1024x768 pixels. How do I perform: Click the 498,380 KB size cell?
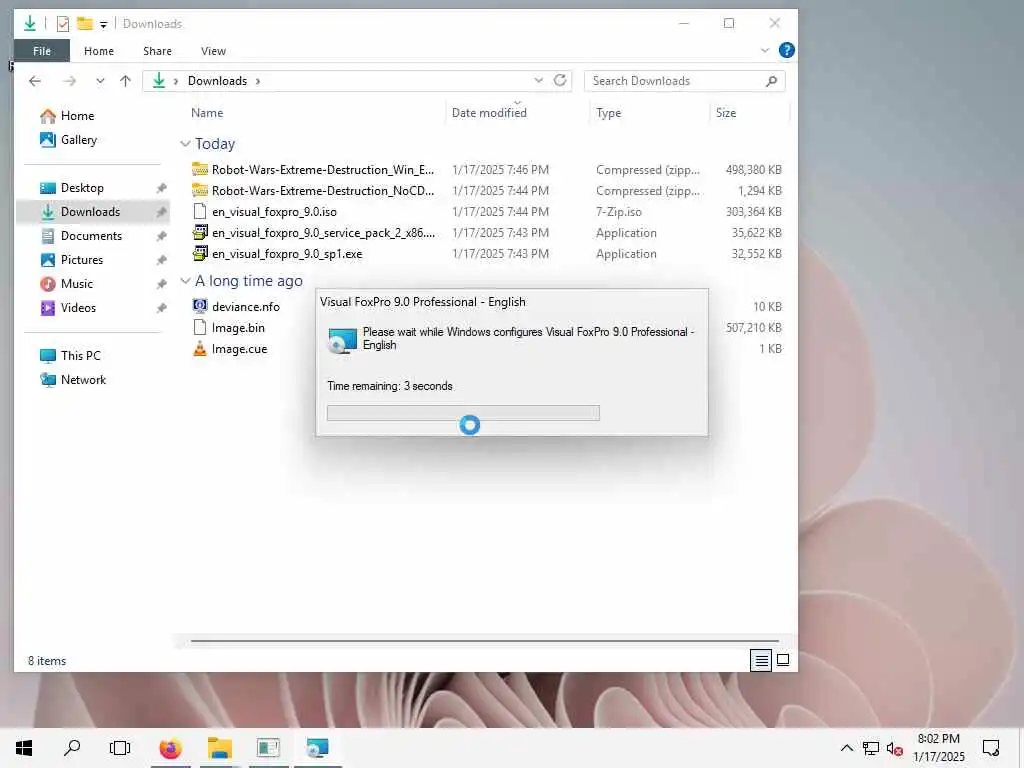click(753, 170)
